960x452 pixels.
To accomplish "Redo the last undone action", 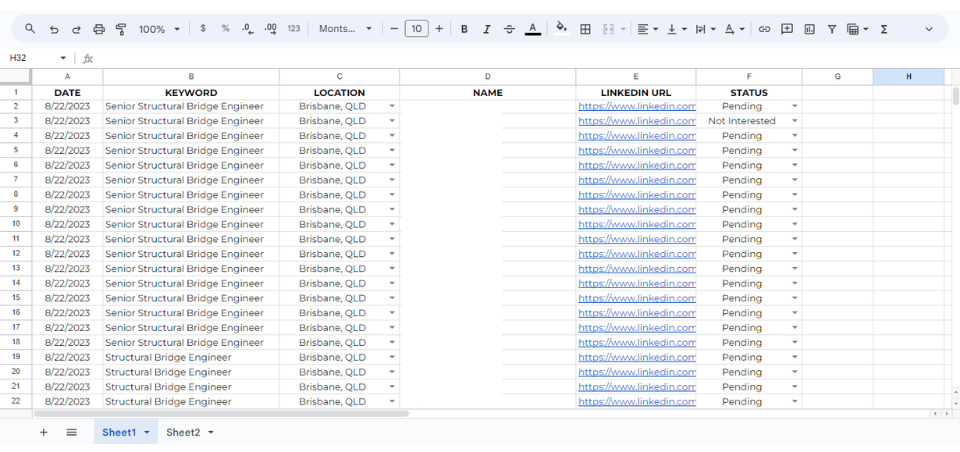I will pyautogui.click(x=77, y=29).
